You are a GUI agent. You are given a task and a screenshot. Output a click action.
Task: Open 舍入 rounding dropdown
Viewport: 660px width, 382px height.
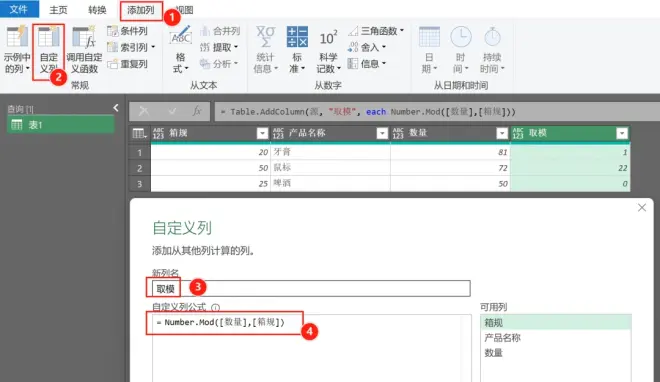click(x=367, y=48)
